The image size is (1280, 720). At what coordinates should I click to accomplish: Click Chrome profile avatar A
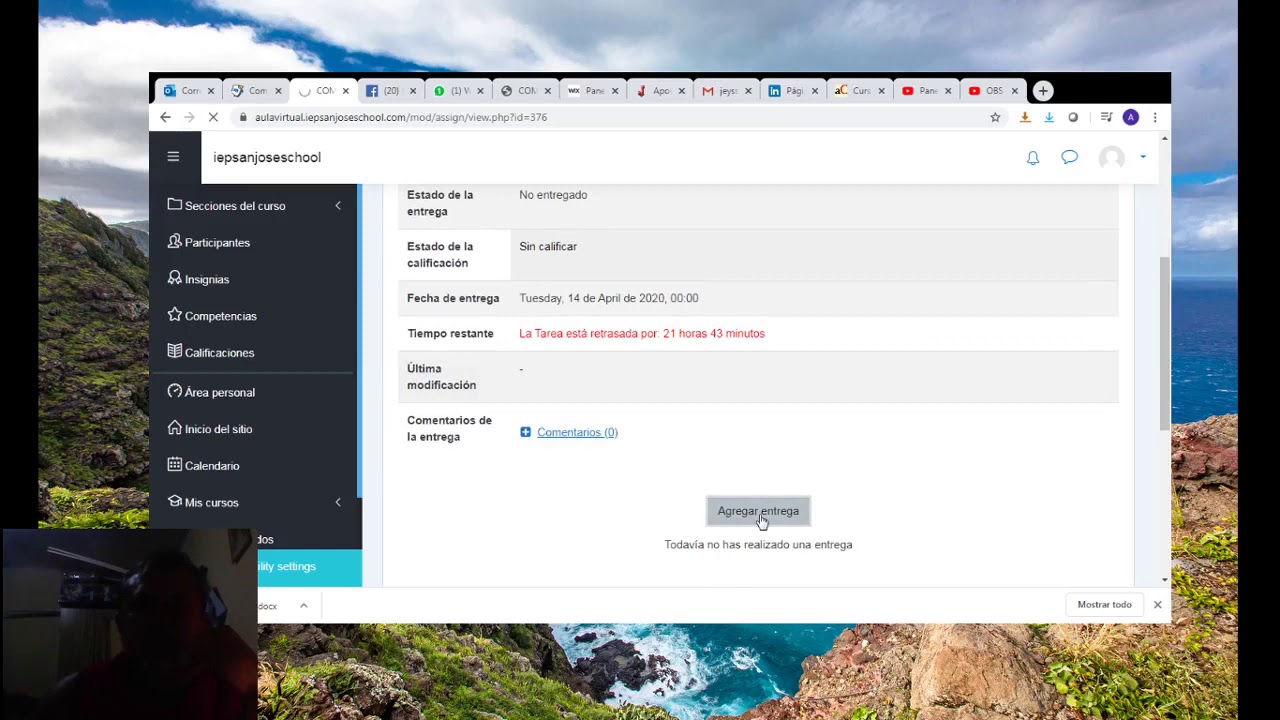pyautogui.click(x=1131, y=117)
